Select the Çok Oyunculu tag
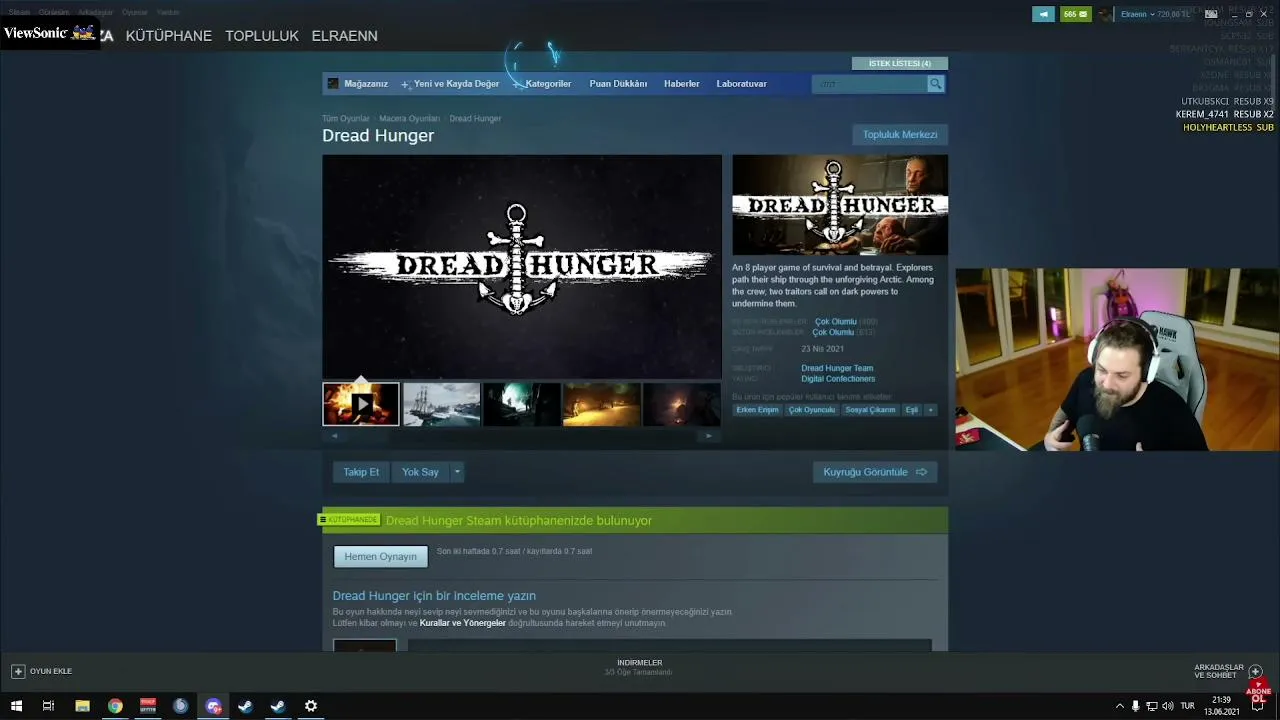1280x720 pixels. [x=812, y=410]
